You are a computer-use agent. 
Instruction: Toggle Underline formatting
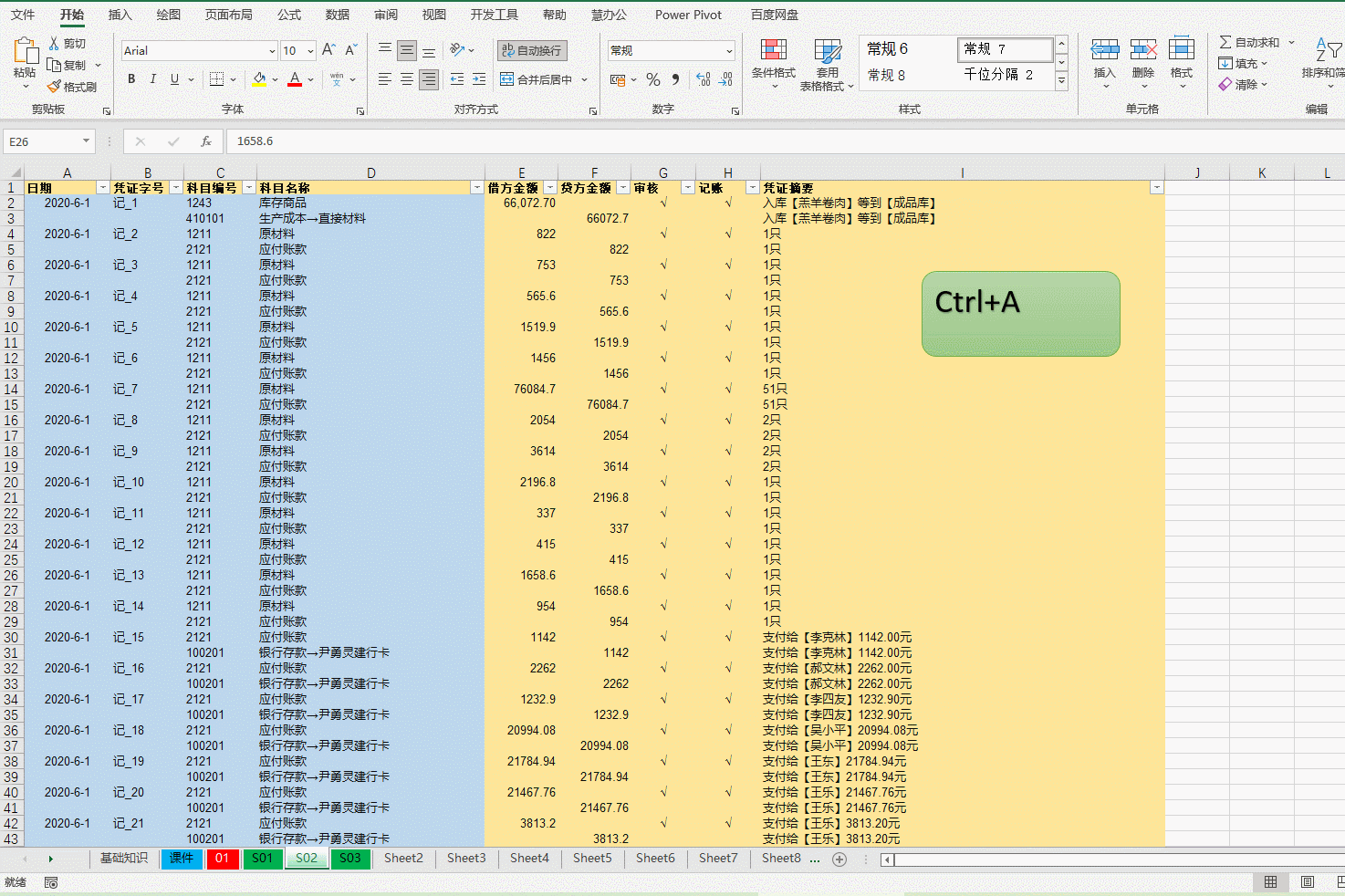[174, 79]
